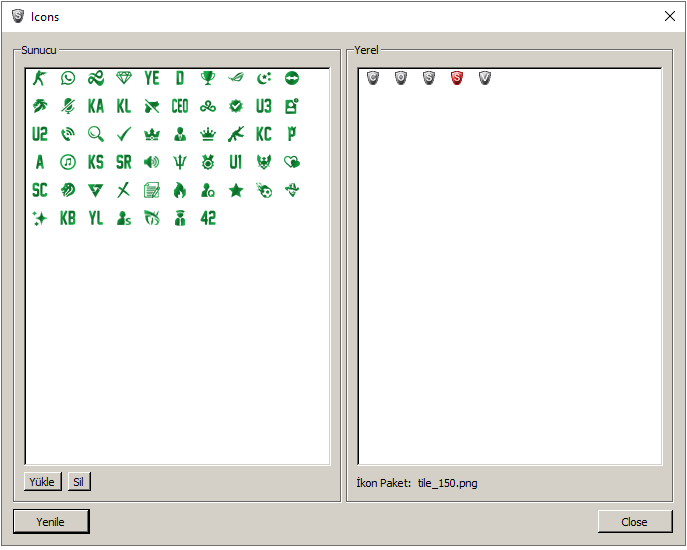Screen dimensions: 687x550
Task: Select the gray O shield in Yerel
Action: [400, 78]
